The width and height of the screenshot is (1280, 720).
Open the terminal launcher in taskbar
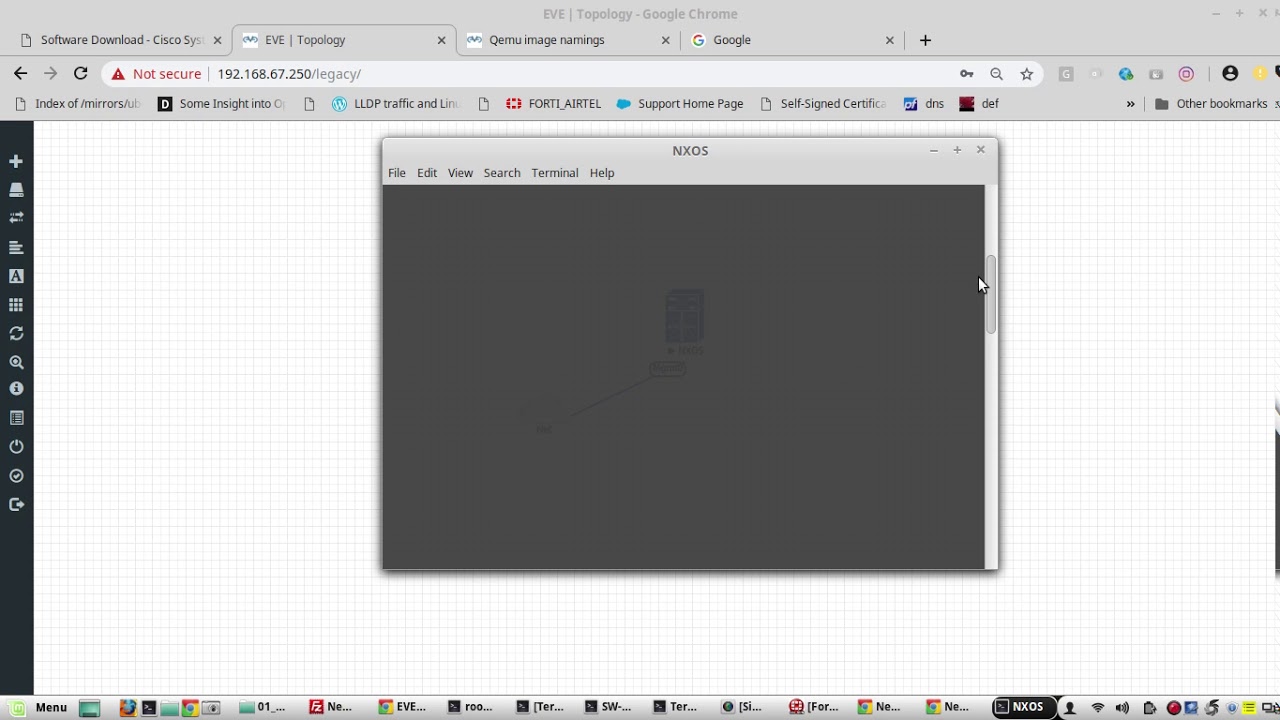click(149, 708)
